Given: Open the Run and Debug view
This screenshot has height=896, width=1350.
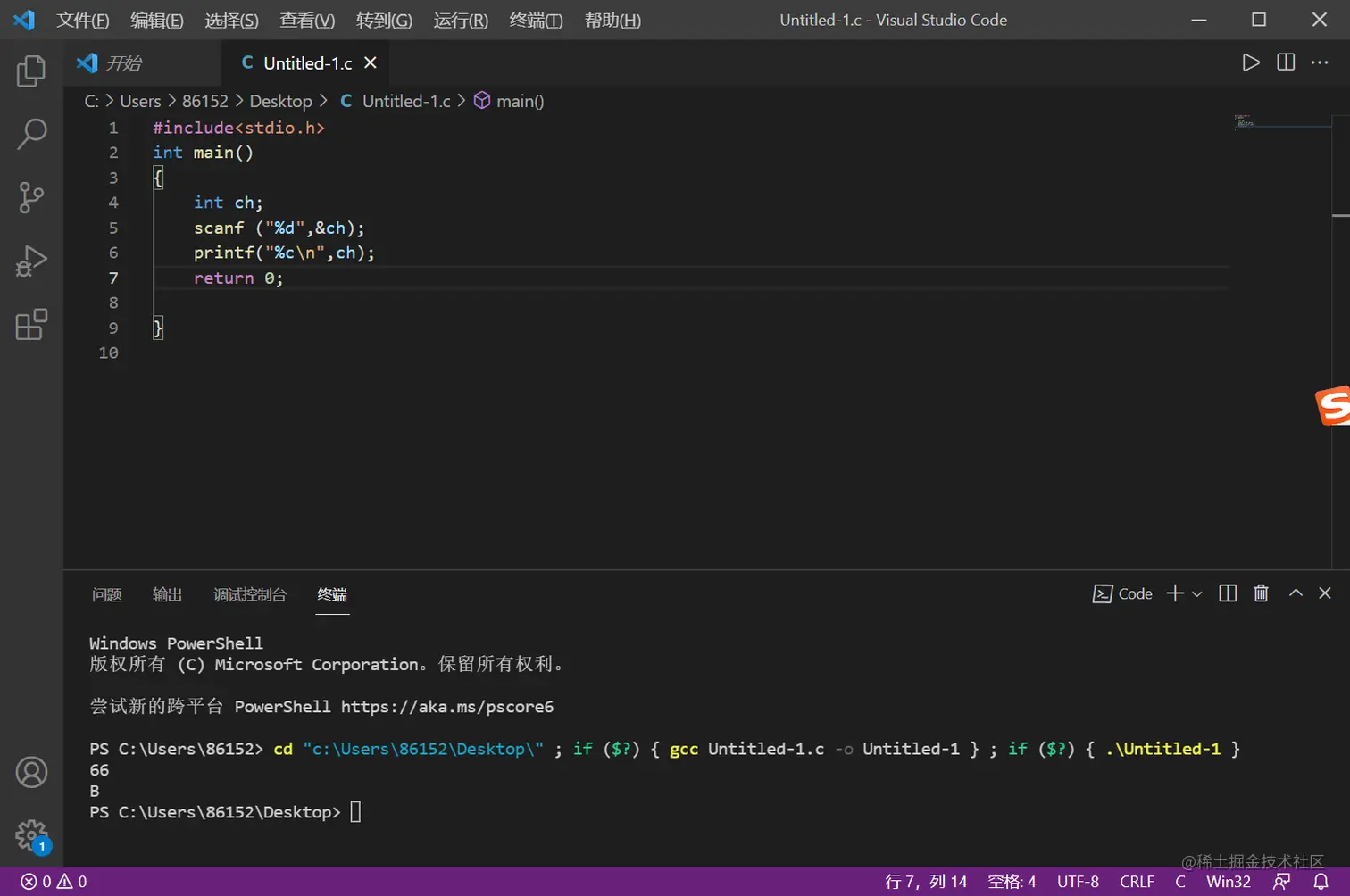Looking at the screenshot, I should pos(31,261).
